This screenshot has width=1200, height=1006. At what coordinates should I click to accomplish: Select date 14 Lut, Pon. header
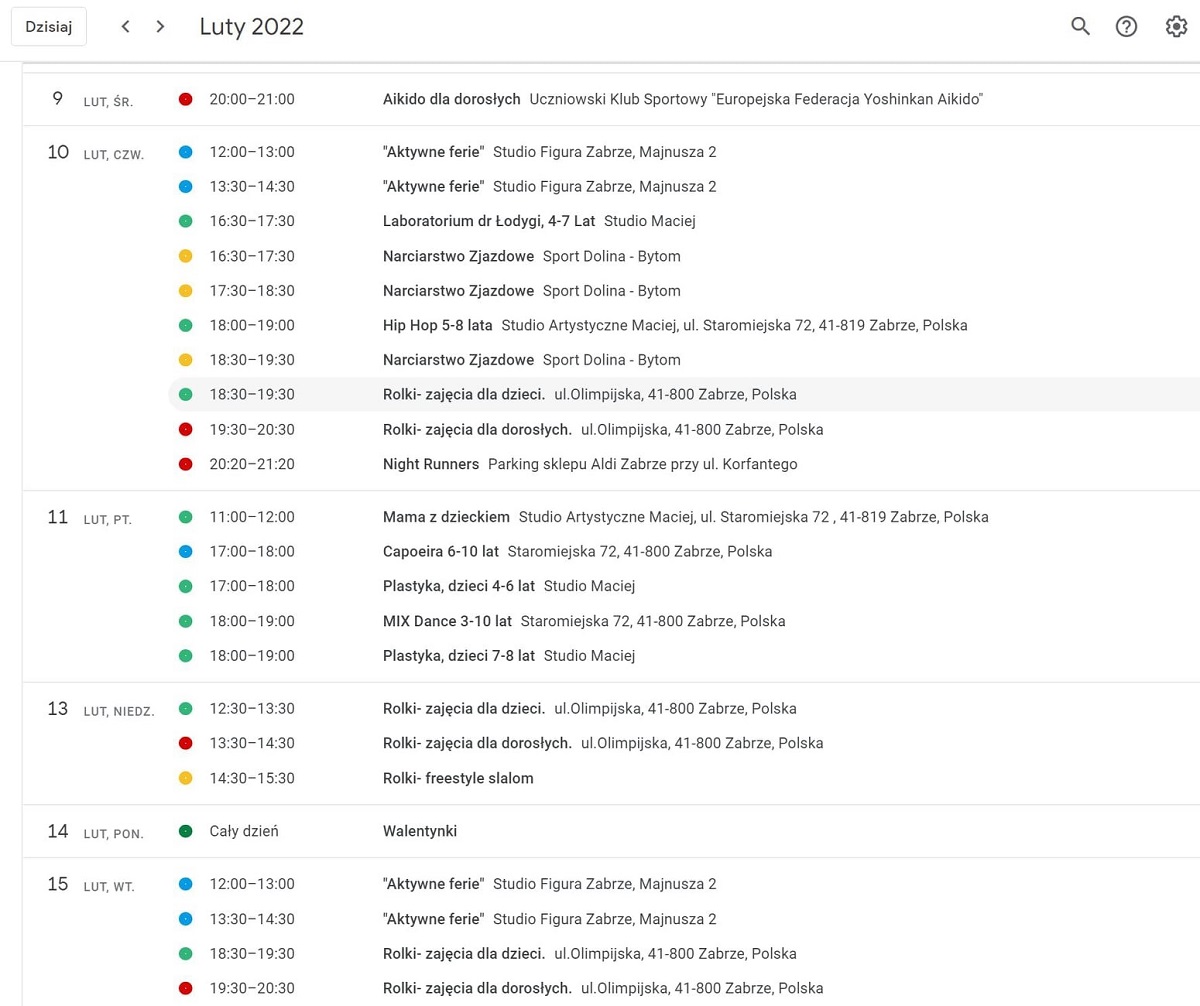click(59, 831)
